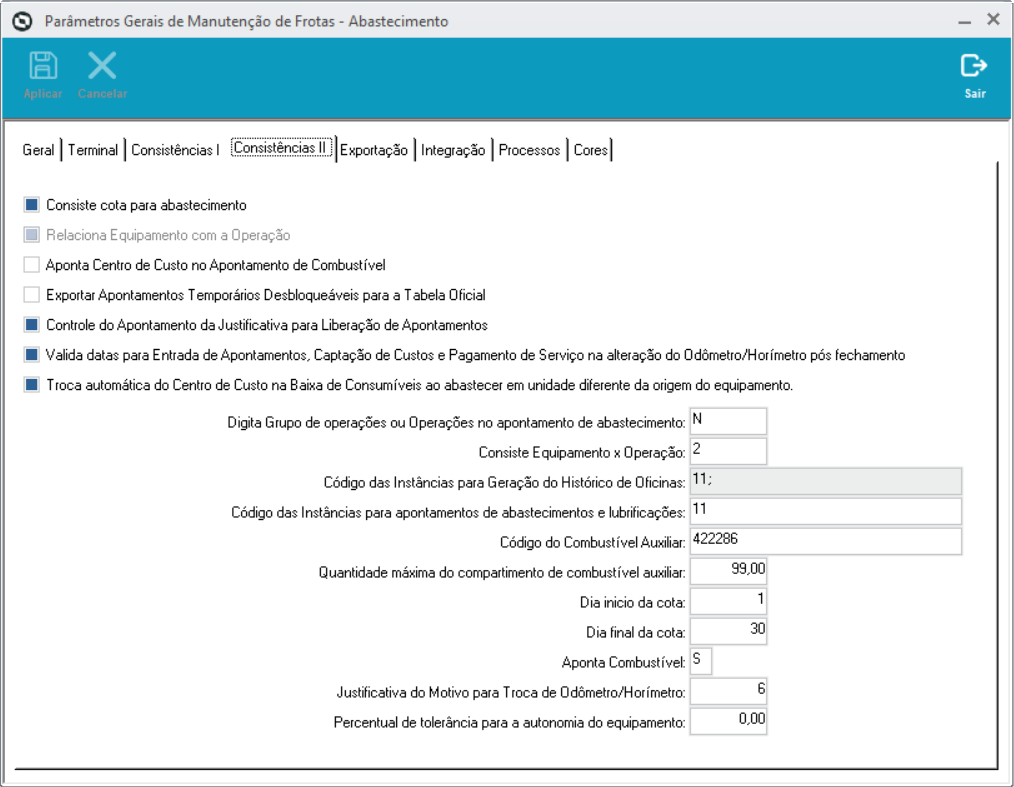Click the Dia inicio da cota field

pyautogui.click(x=728, y=601)
